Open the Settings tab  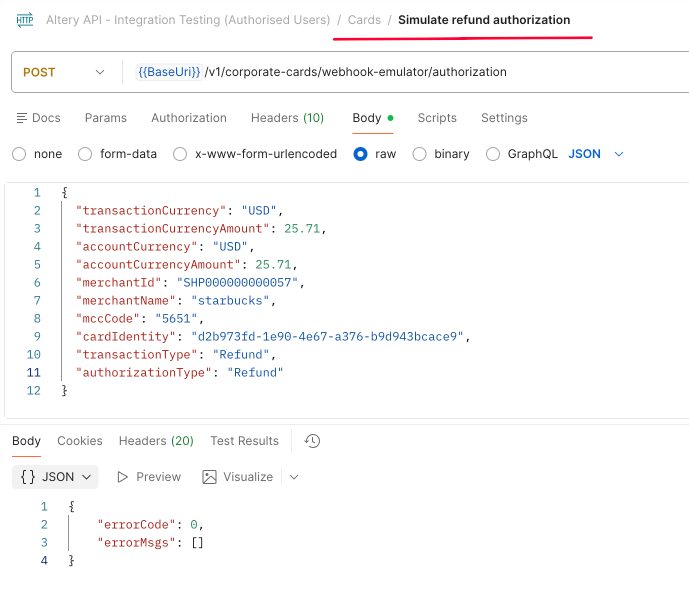coord(504,118)
